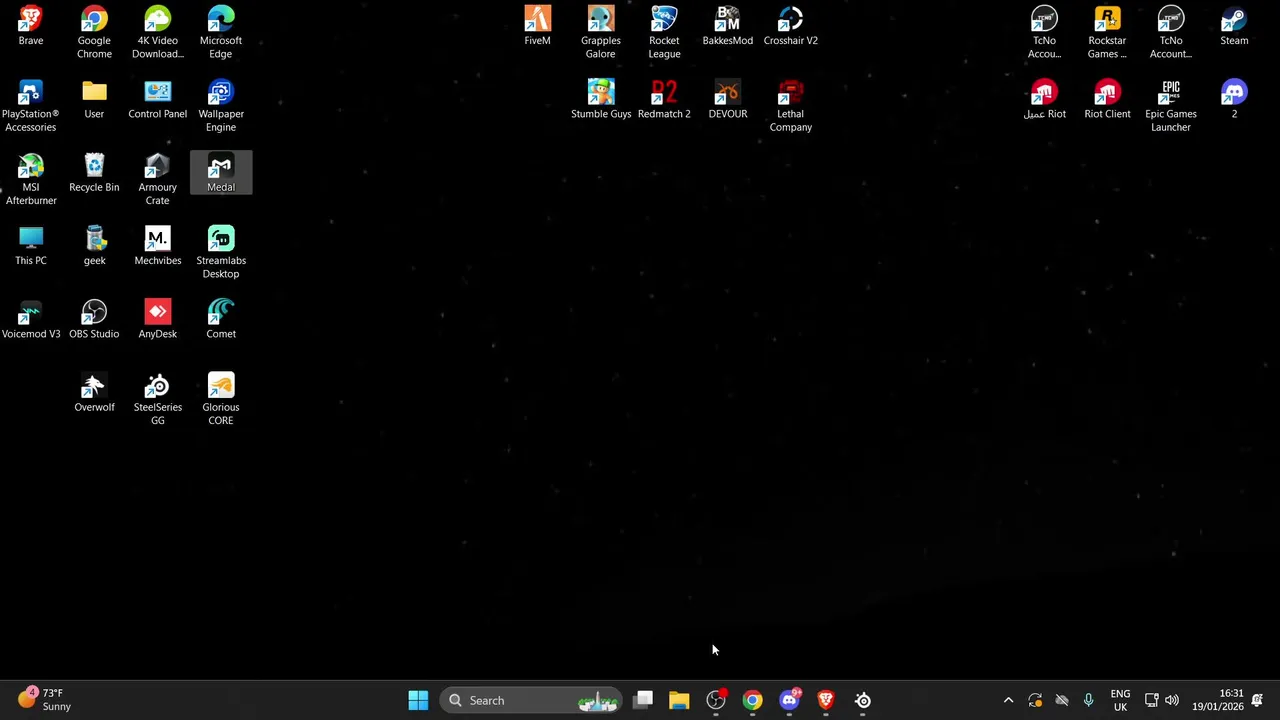Select the Mechvibes desktop icon
Viewport: 1280px width, 720px height.
(x=157, y=246)
